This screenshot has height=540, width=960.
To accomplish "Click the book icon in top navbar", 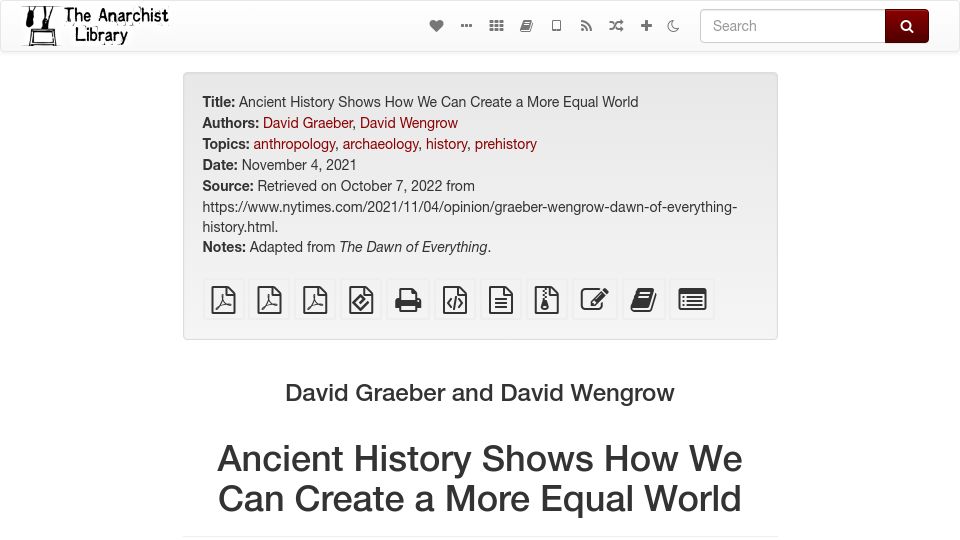I will [x=527, y=26].
